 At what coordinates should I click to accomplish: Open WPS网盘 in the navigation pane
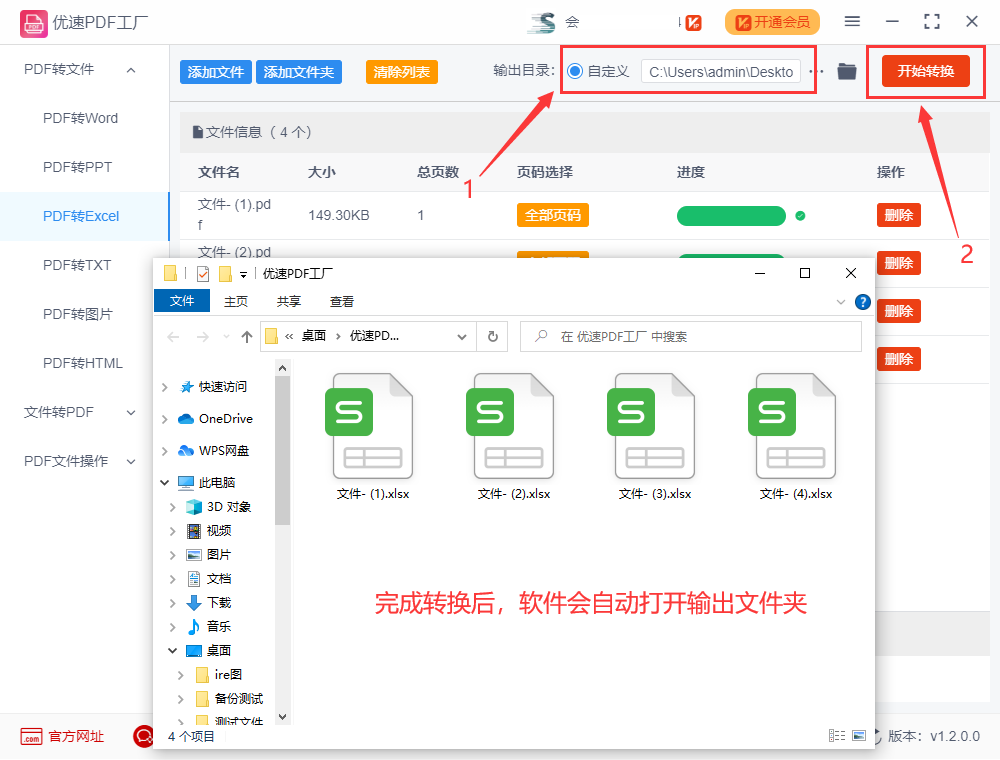coord(213,451)
